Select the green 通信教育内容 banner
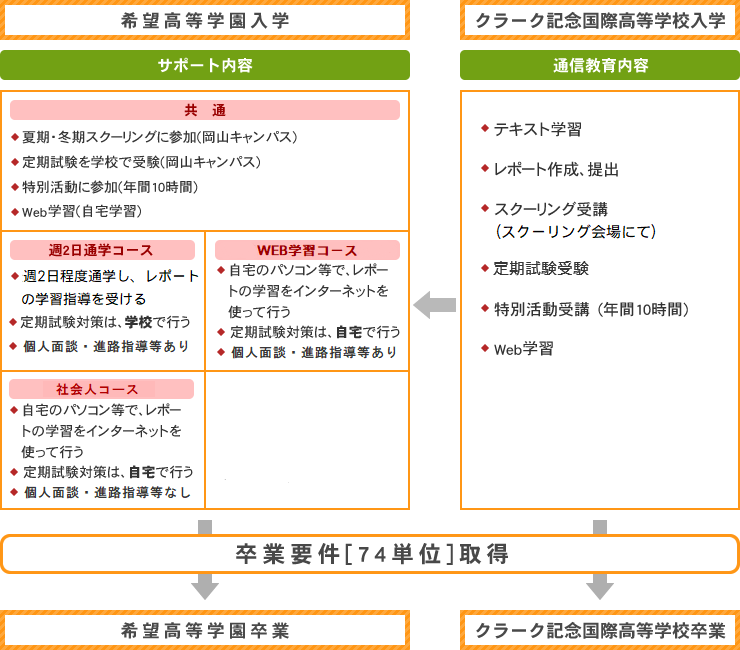 pyautogui.click(x=600, y=65)
